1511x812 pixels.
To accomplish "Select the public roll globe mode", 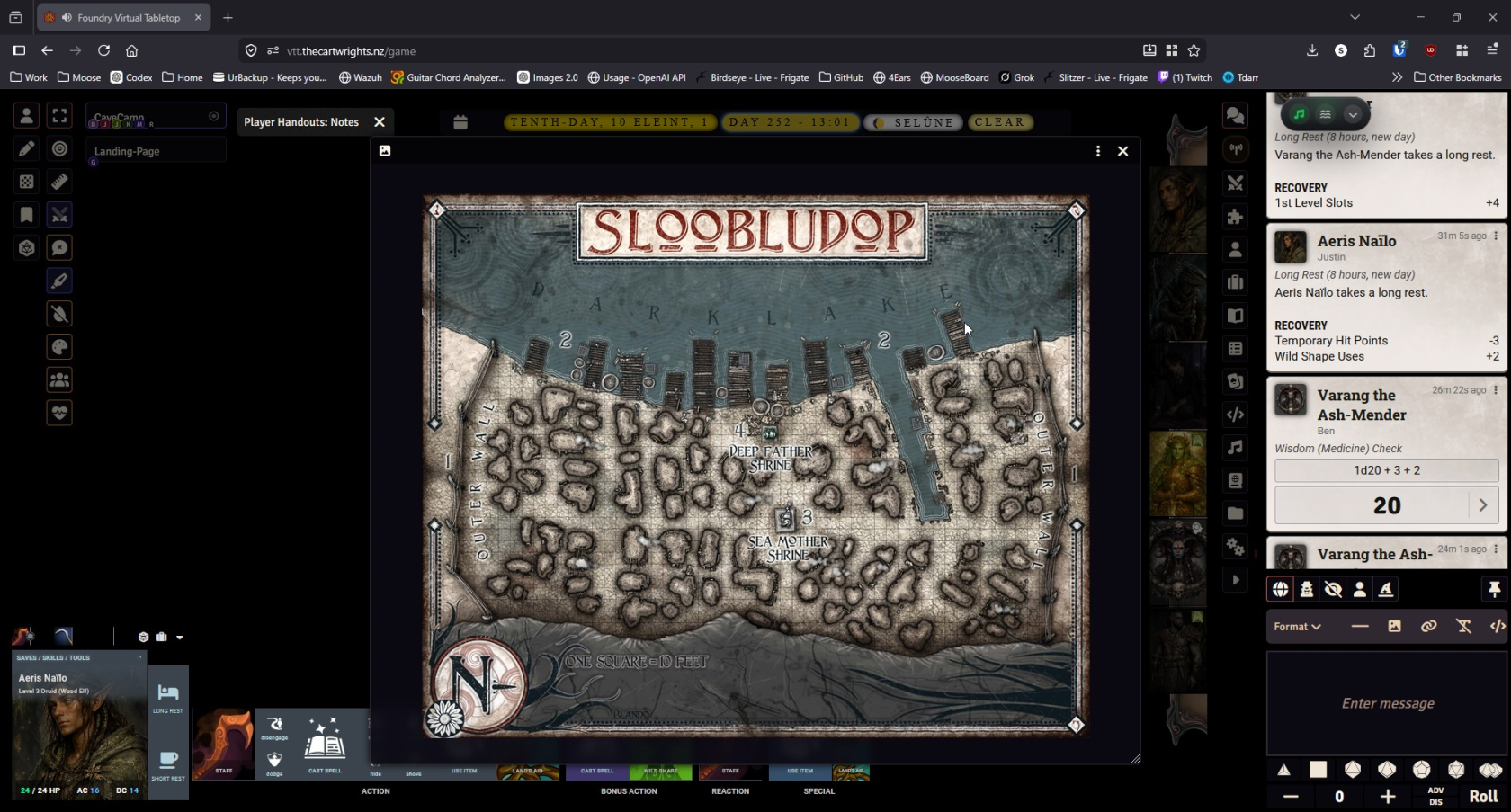I will click(1280, 589).
